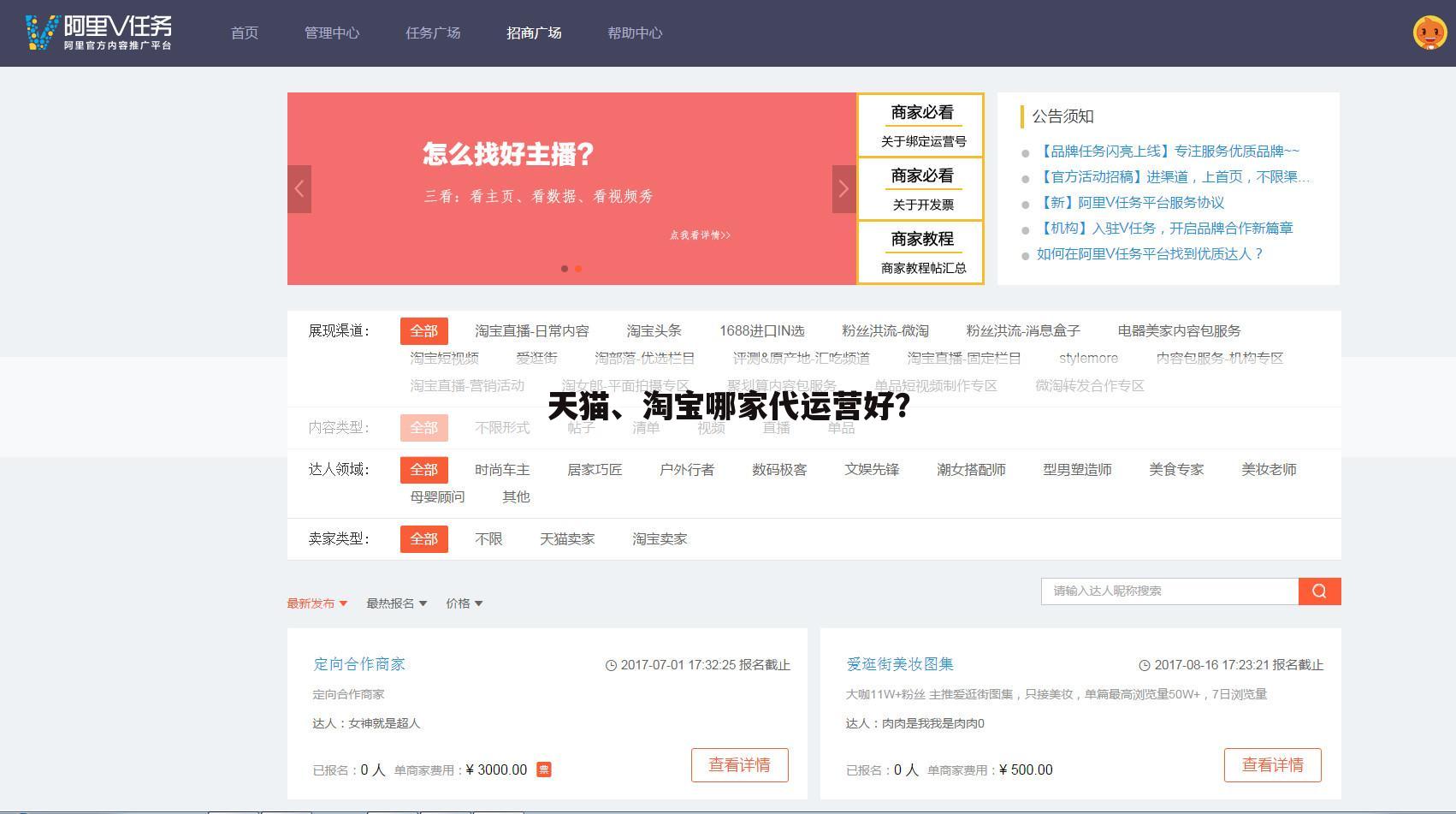Image resolution: width=1456 pixels, height=814 pixels.
Task: Sort by 最新发布 dropdown
Action: coord(317,603)
